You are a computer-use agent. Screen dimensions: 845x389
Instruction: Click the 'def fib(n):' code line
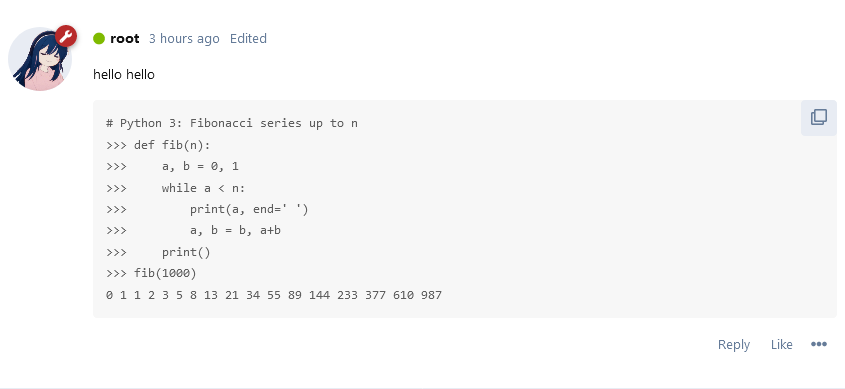(x=158, y=145)
